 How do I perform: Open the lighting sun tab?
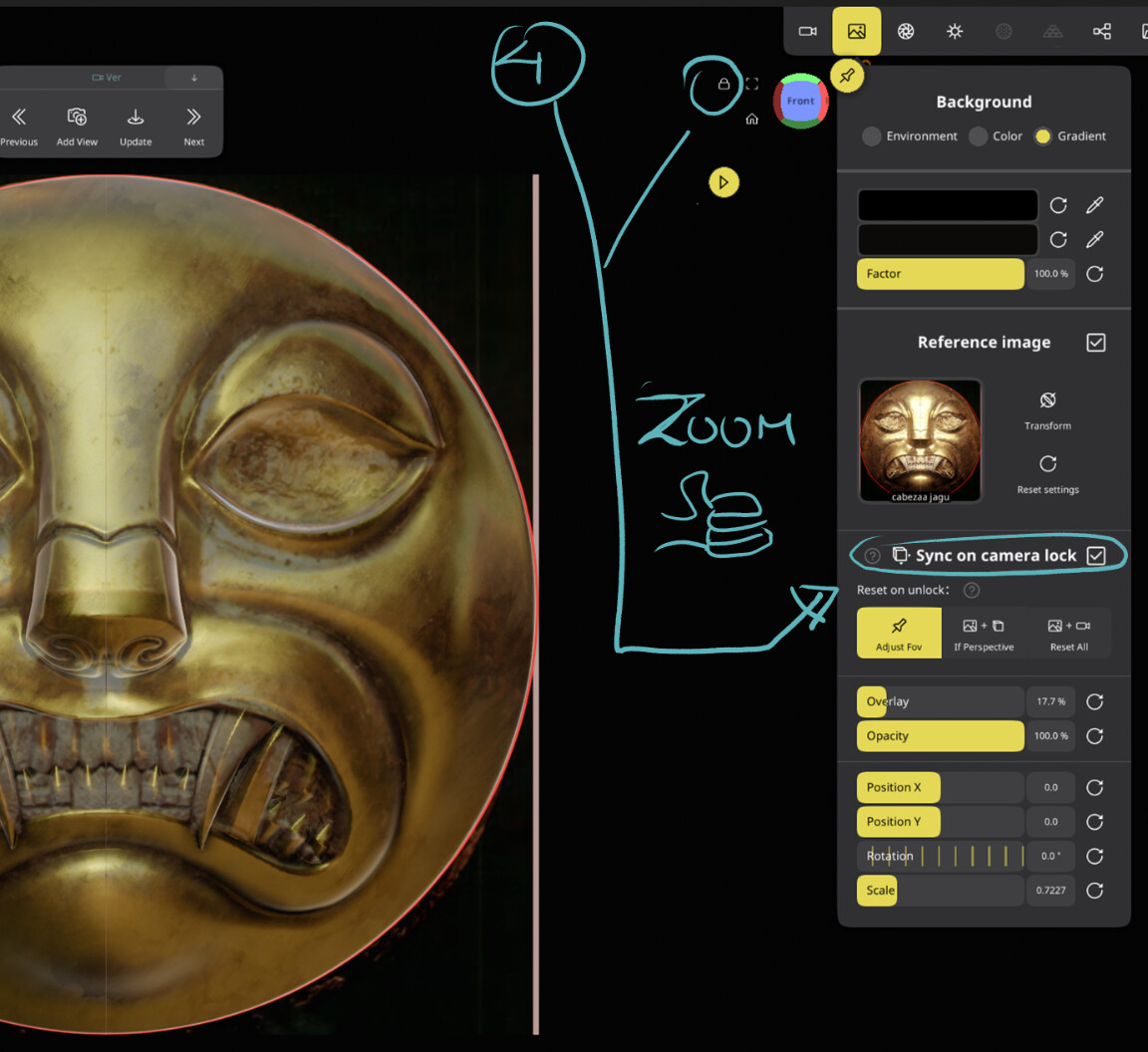click(955, 32)
